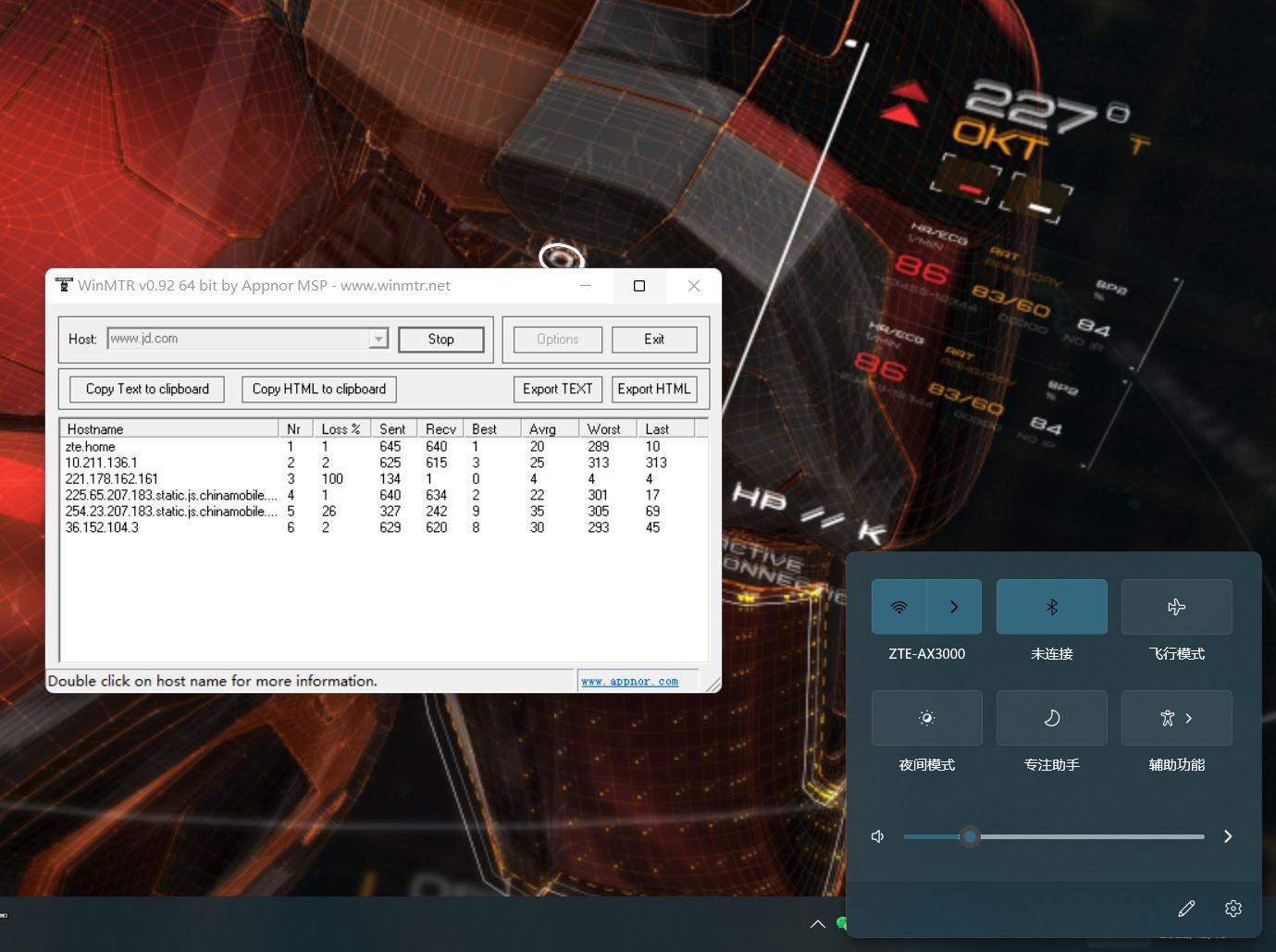Screen dimensions: 1276x952
Task: Expand accessibility options tile
Action: (1176, 718)
